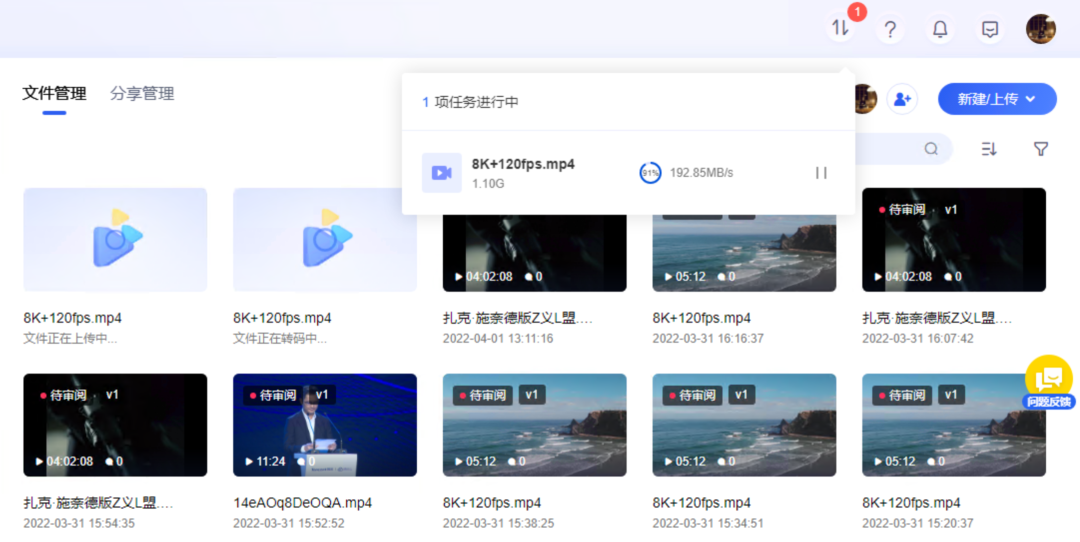Pause the 8K+120fps.mp4 upload
The image size is (1080, 542).
pos(821,173)
